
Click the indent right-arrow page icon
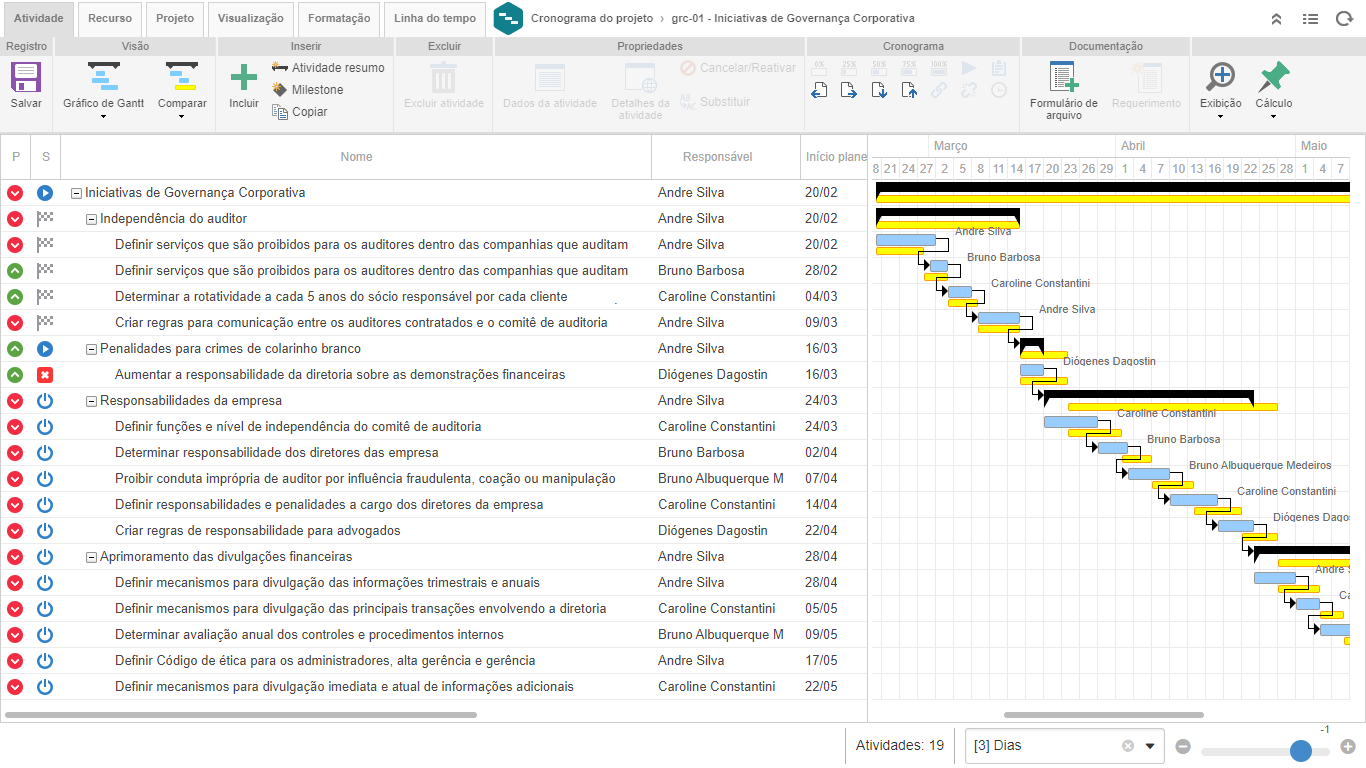tap(849, 90)
